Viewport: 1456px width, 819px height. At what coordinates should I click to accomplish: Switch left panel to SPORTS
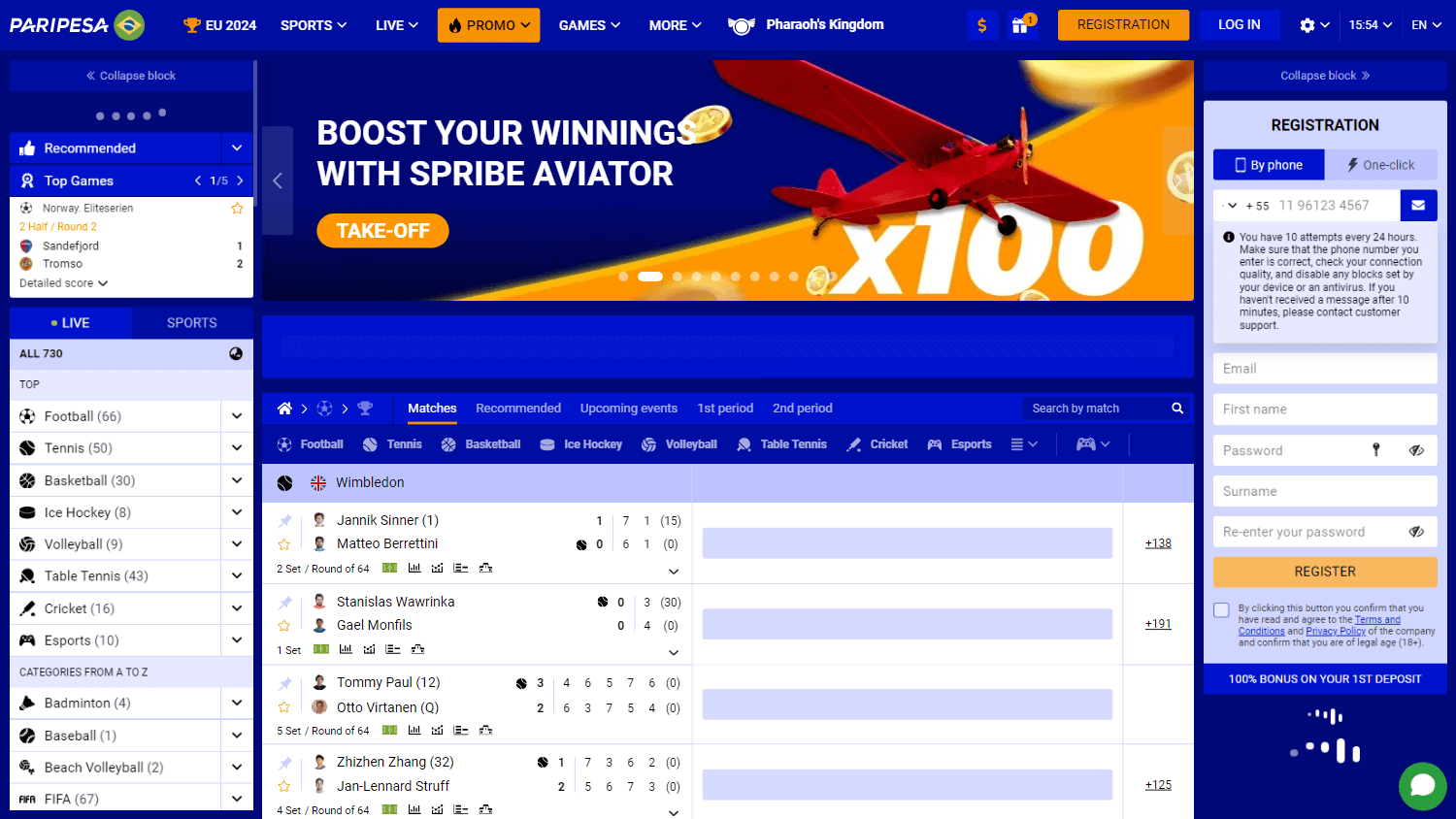coord(192,323)
